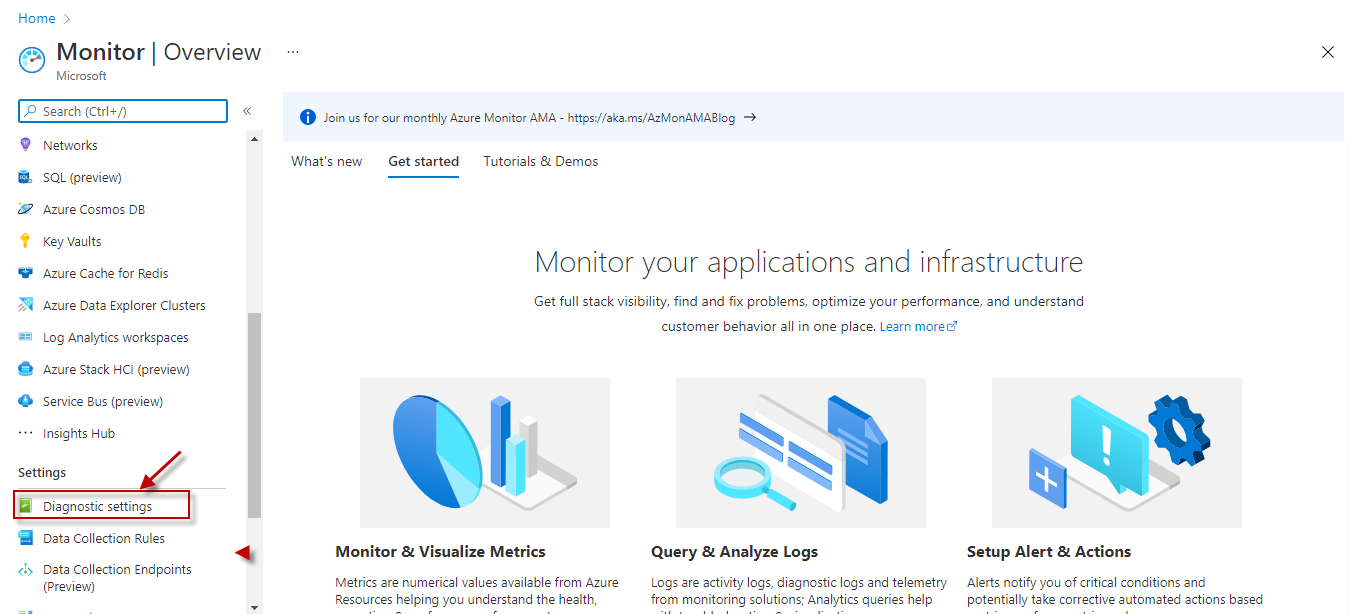
Task: Click the magnifier icon in search box
Action: 31,111
